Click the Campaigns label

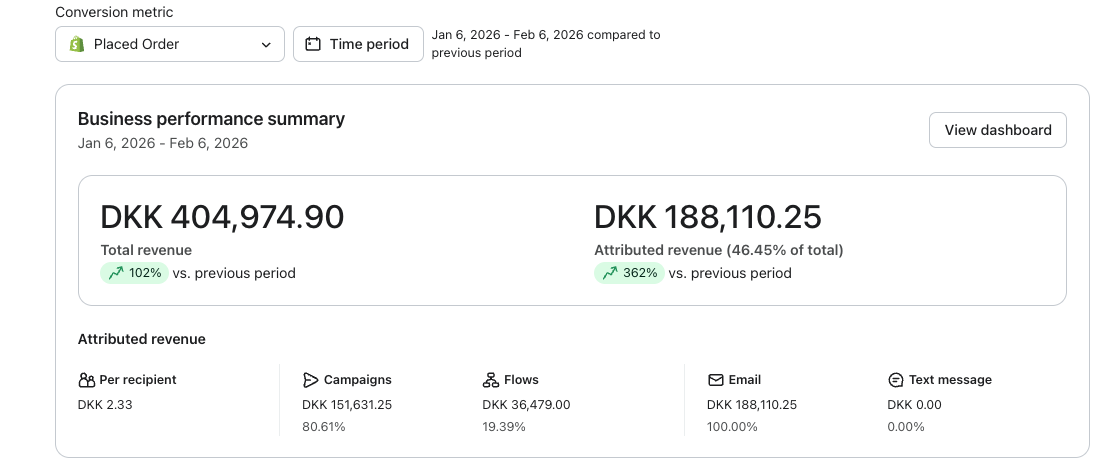point(358,380)
